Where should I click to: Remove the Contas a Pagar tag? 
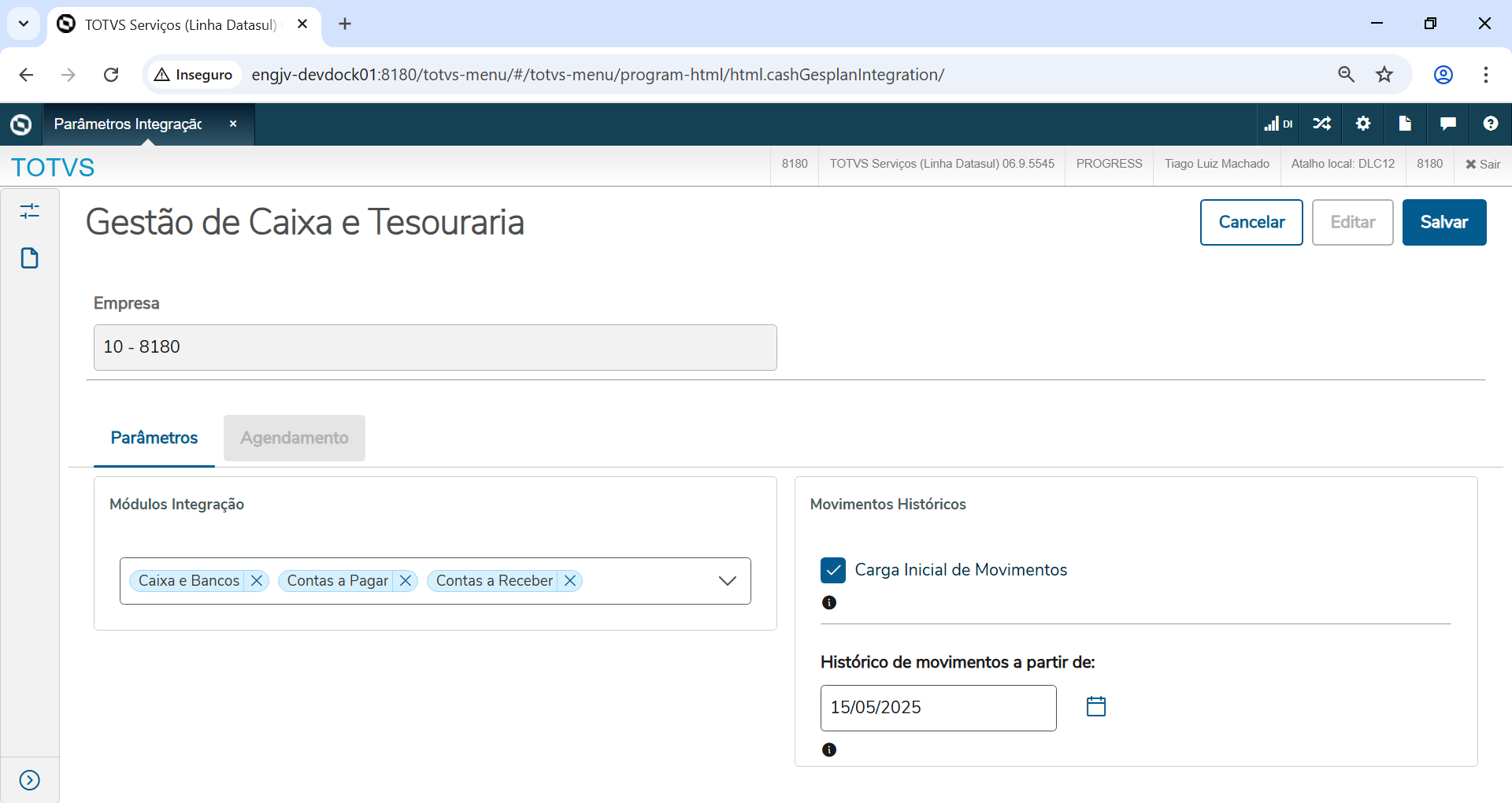pos(406,581)
